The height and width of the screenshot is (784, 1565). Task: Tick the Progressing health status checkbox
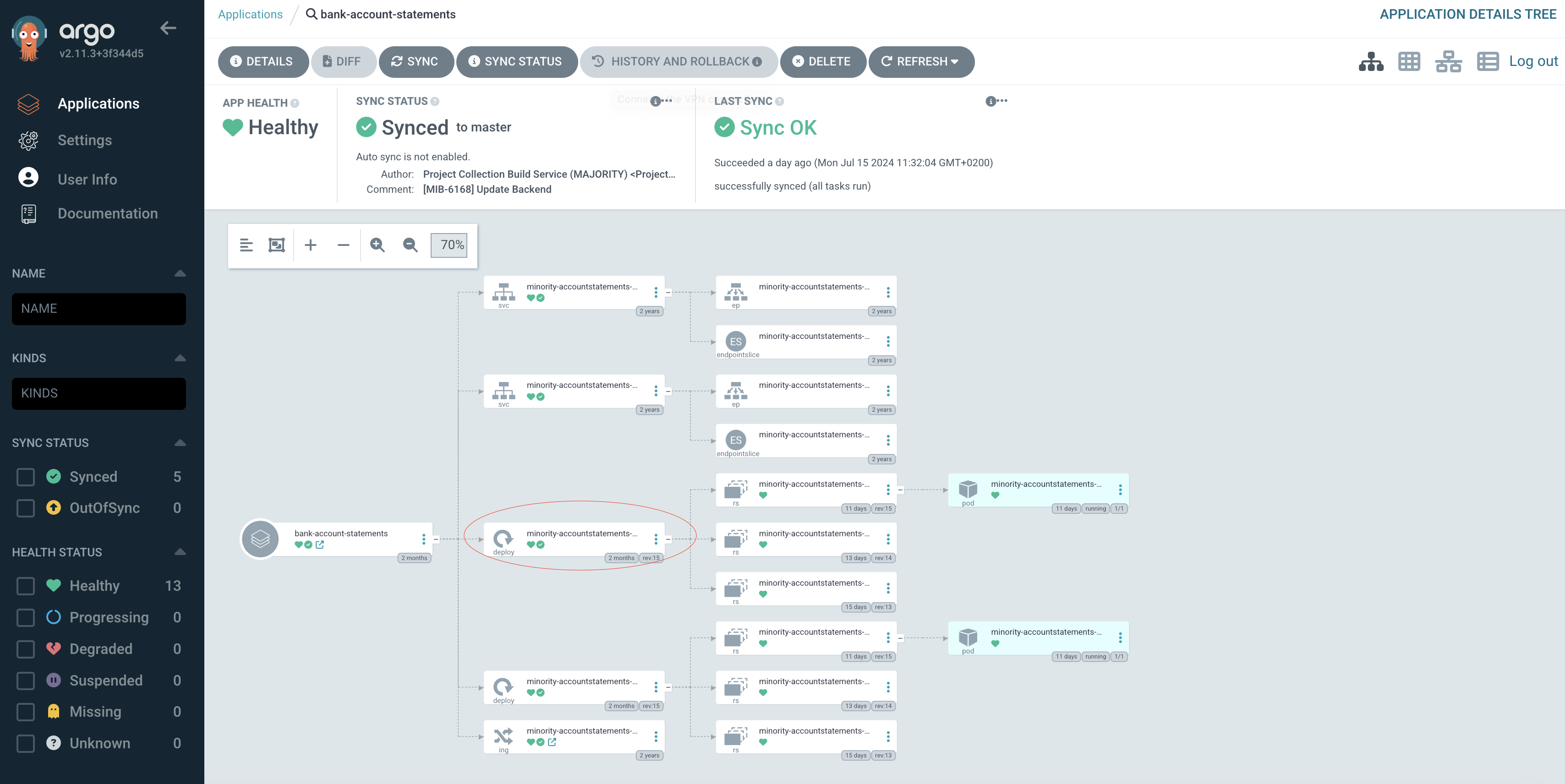pyautogui.click(x=26, y=618)
